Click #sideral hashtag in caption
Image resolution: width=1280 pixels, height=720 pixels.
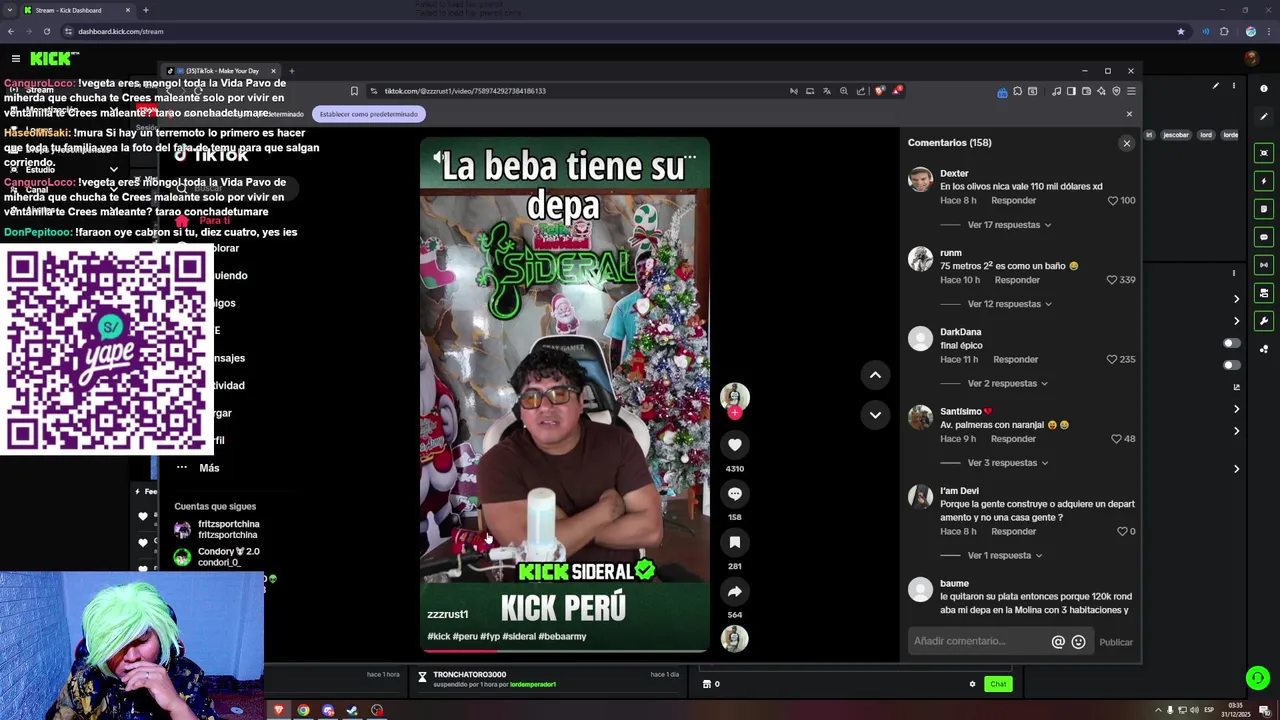[519, 636]
